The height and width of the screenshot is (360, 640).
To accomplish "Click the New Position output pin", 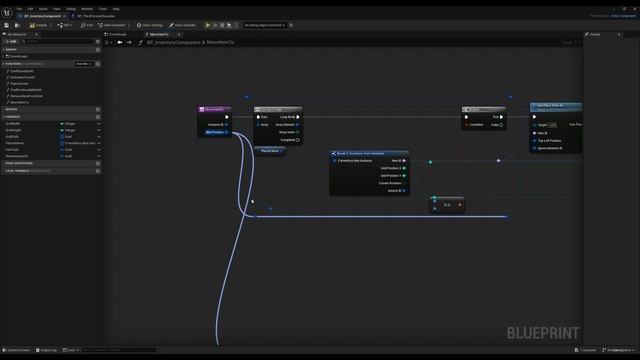I will point(227,132).
